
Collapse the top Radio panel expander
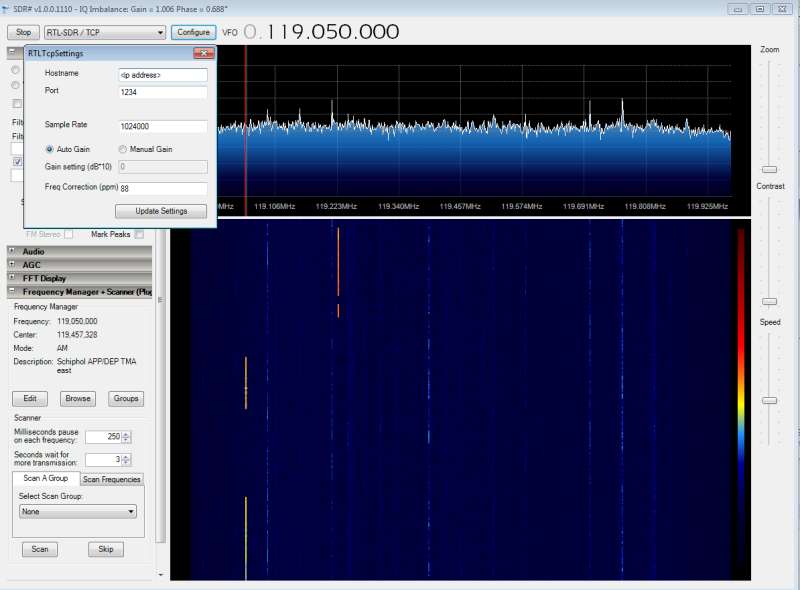click(12, 52)
